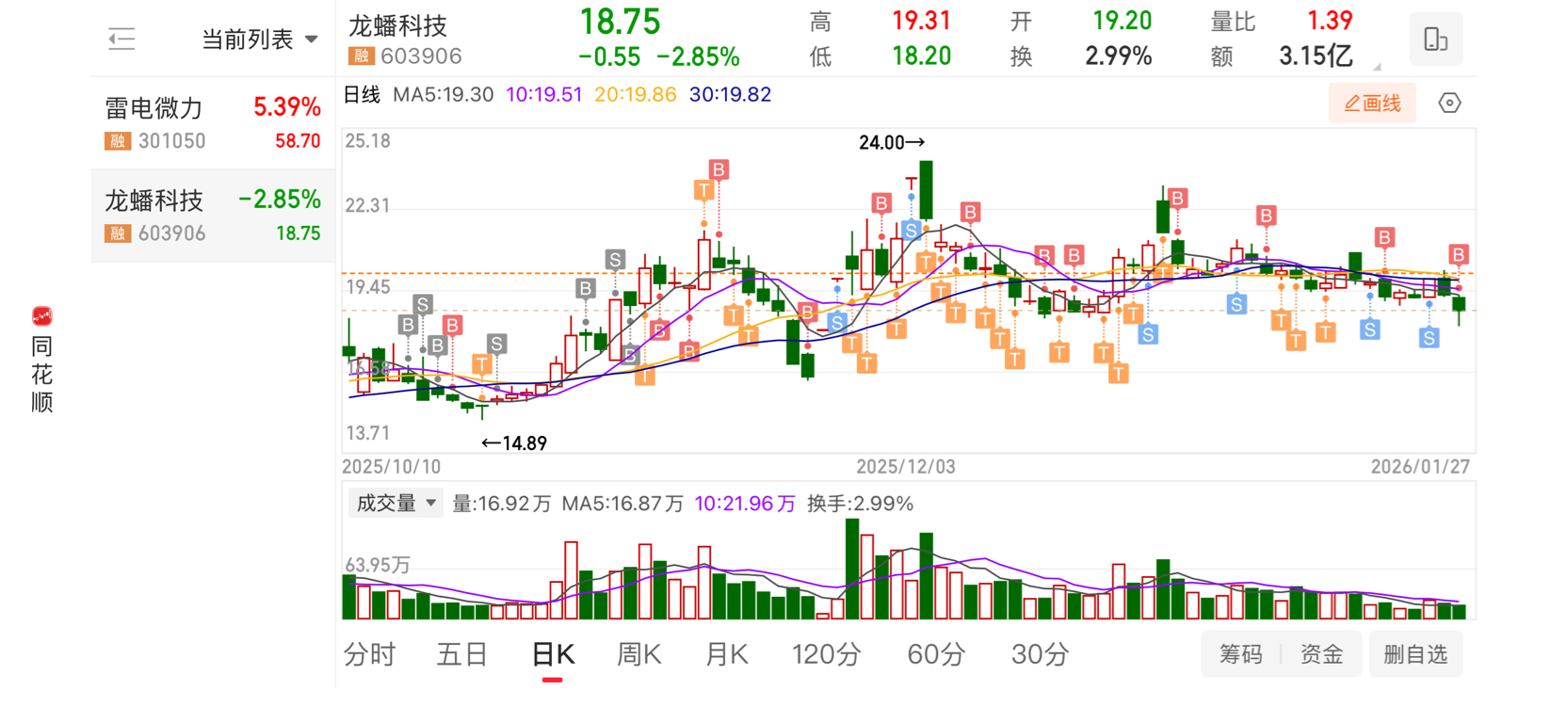Switch to 120分 tab
The width and height of the screenshot is (1568, 723).
point(826,654)
